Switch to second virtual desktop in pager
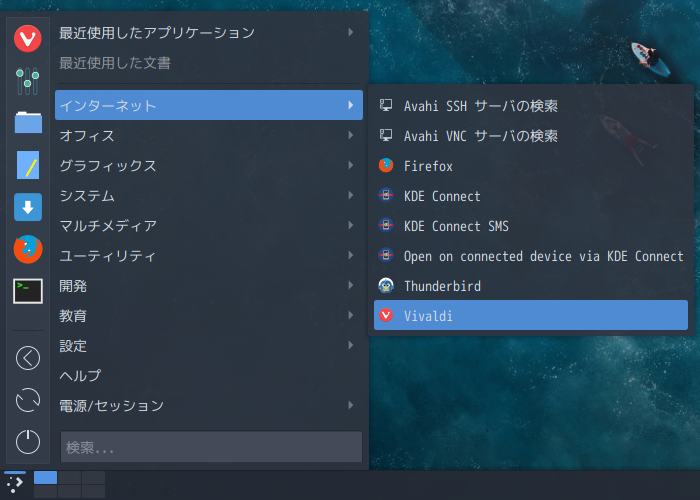The width and height of the screenshot is (700, 500). tap(69, 477)
